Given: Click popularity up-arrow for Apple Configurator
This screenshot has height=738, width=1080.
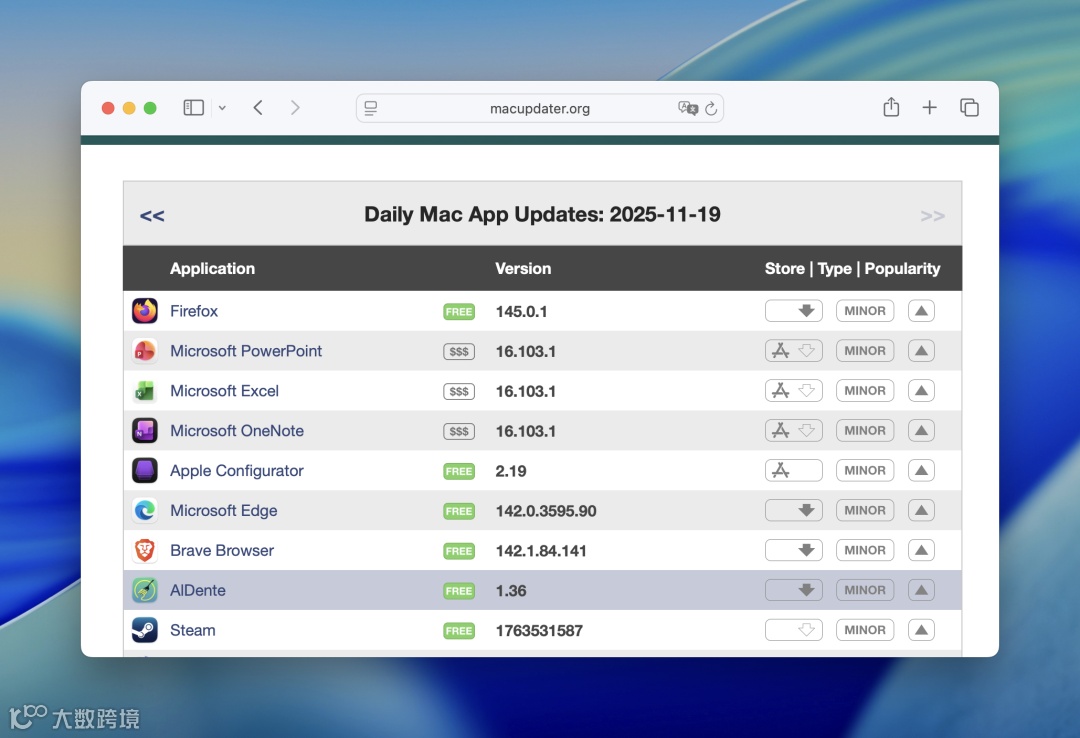Looking at the screenshot, I should (x=921, y=471).
